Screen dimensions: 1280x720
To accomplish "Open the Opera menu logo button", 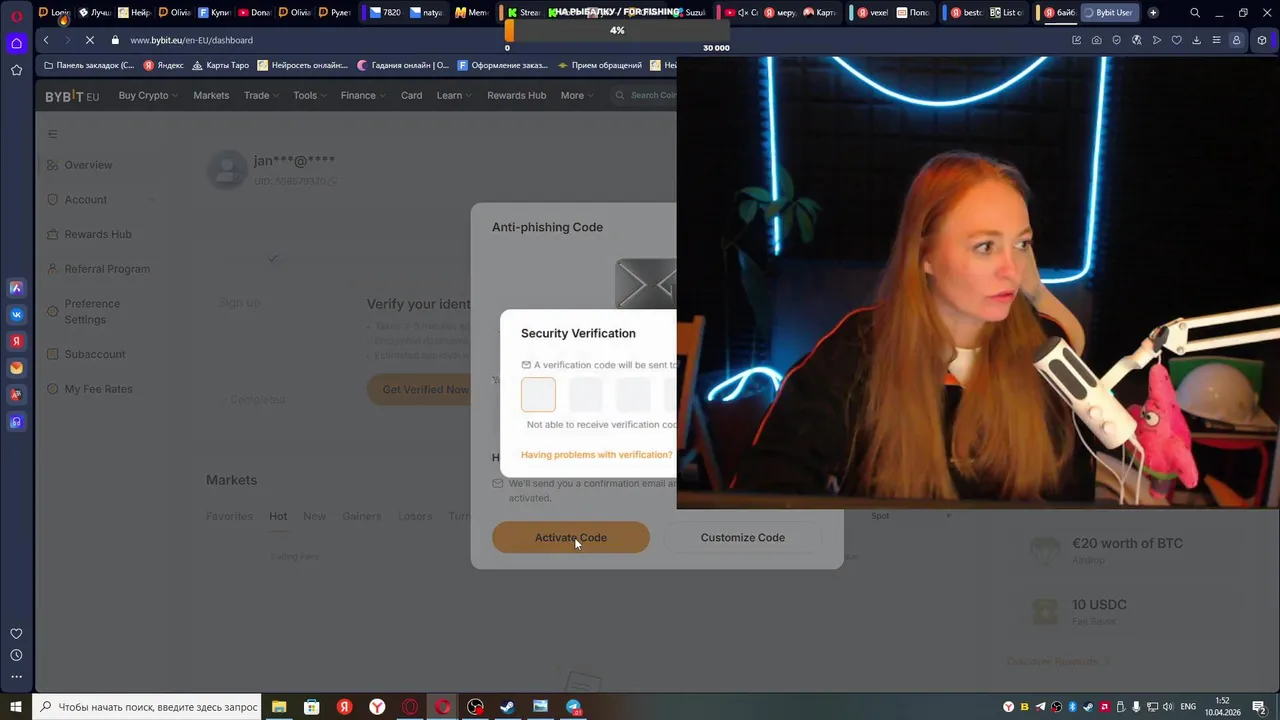I will pyautogui.click(x=16, y=15).
